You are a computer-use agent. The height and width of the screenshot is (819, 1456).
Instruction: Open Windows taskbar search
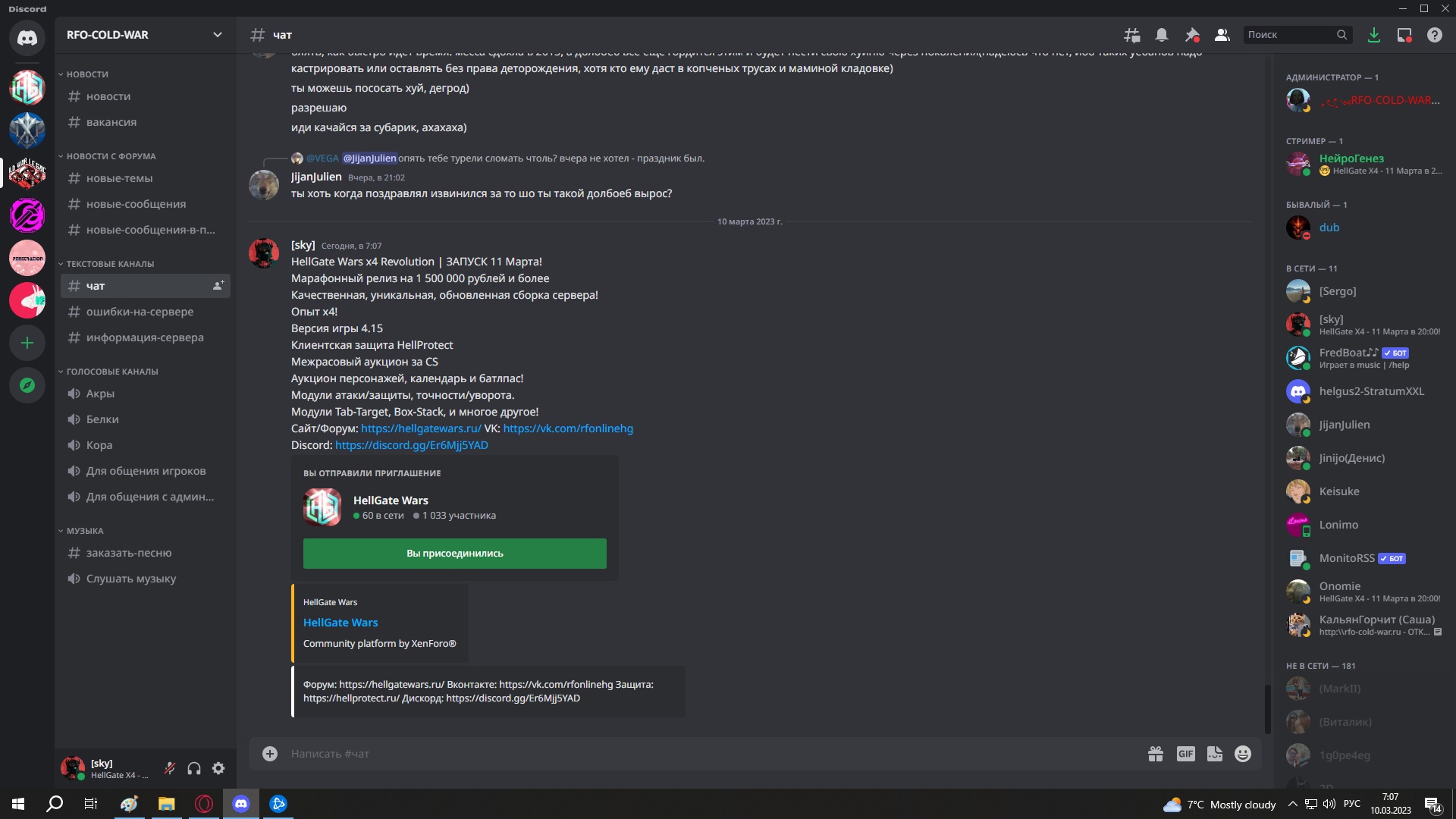tap(55, 804)
